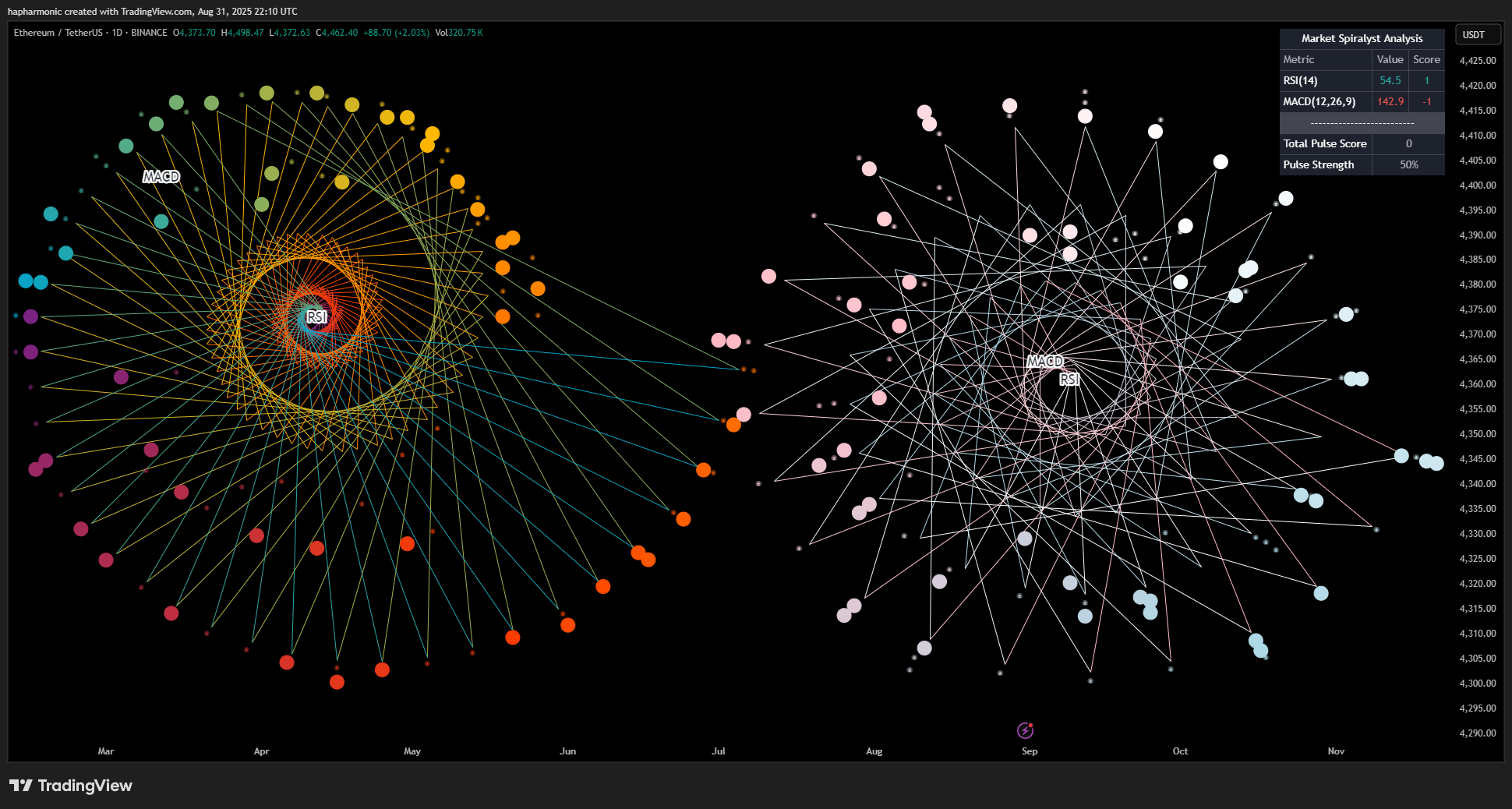Click the Vol 320.75K reading
This screenshot has width=1512, height=809.
pos(459,33)
